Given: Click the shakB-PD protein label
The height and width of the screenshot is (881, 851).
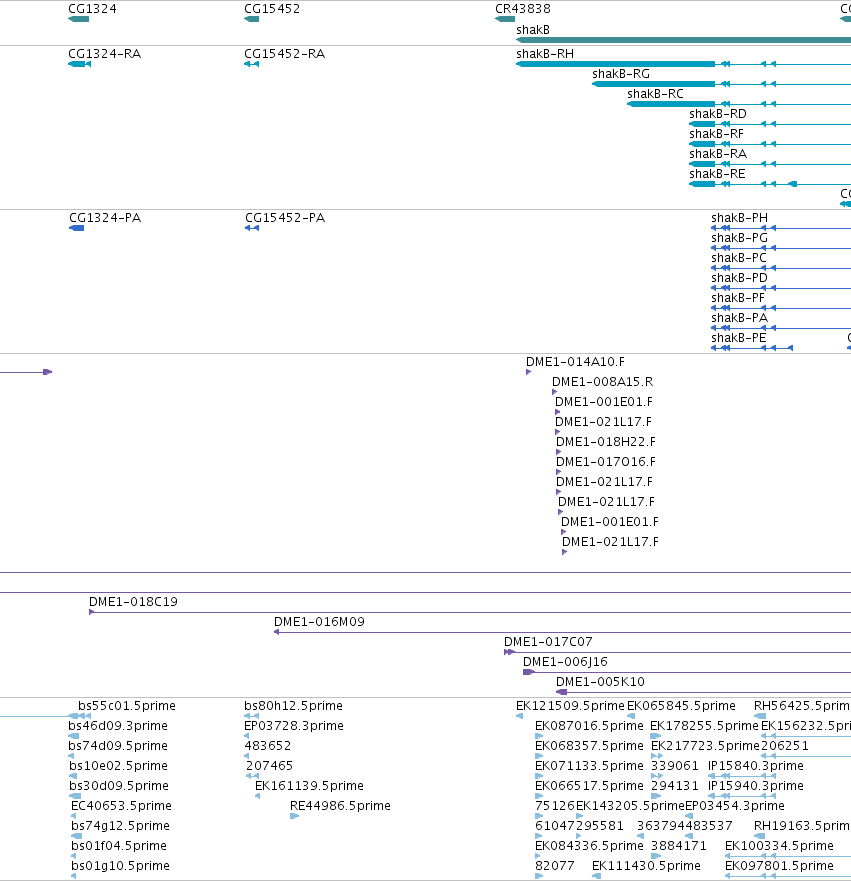Looking at the screenshot, I should (x=739, y=278).
